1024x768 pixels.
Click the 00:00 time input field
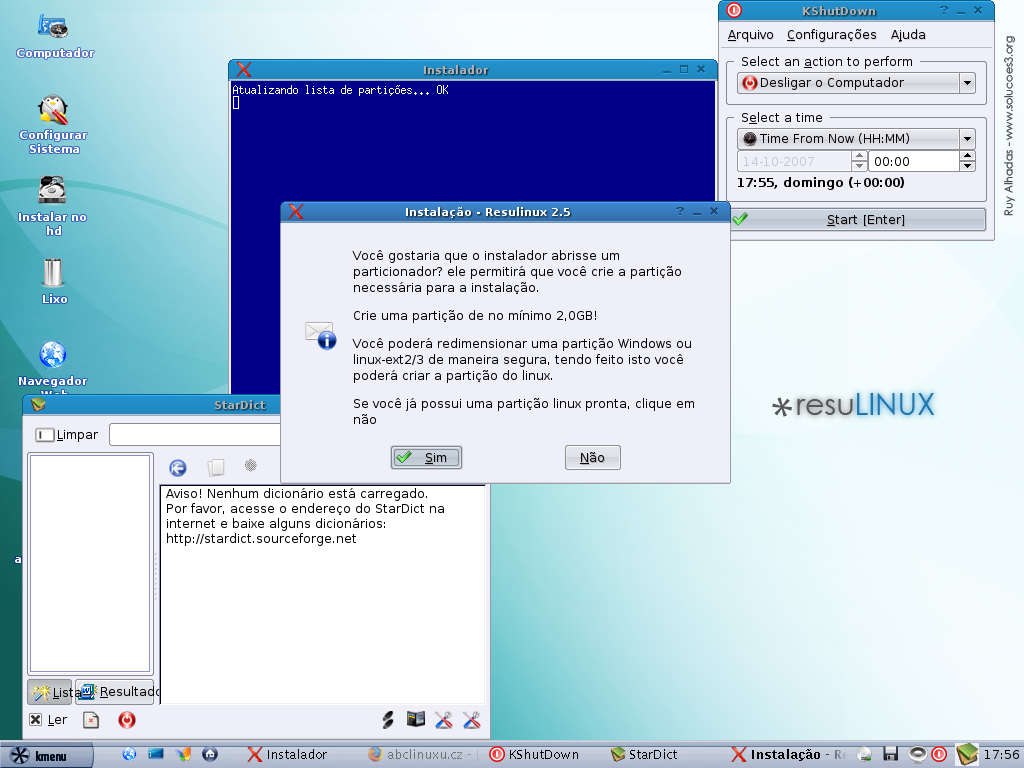(914, 161)
